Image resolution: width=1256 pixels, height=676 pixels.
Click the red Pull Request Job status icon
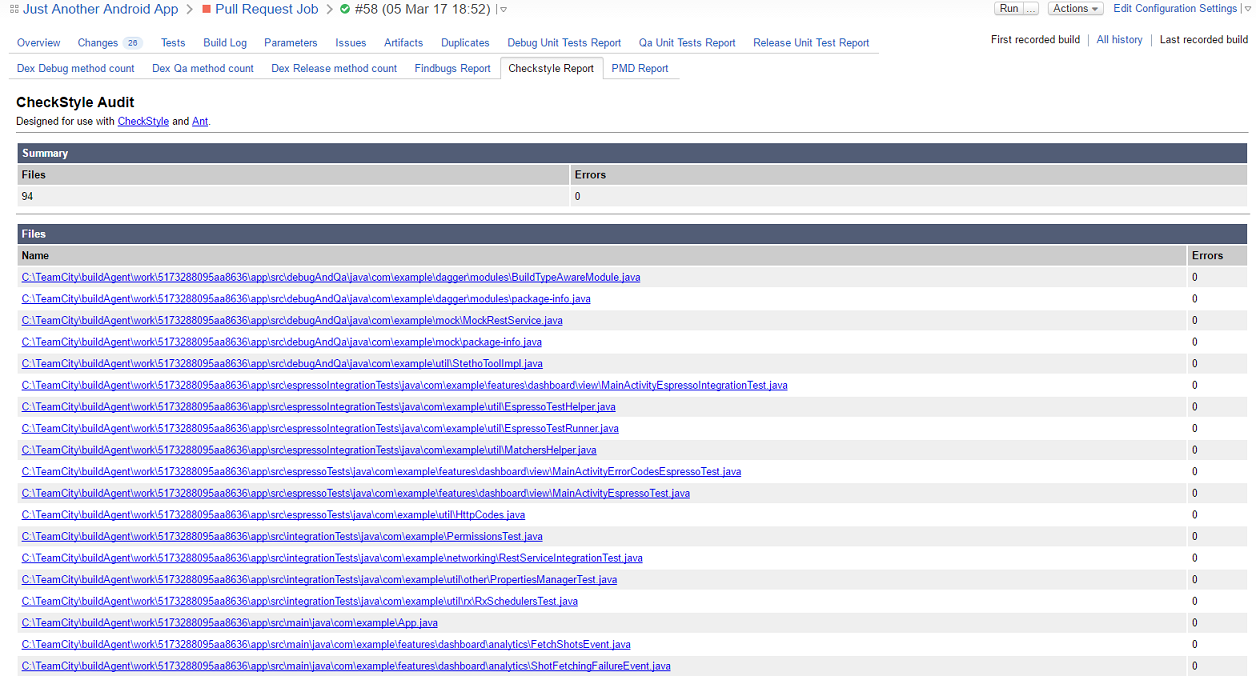click(206, 9)
